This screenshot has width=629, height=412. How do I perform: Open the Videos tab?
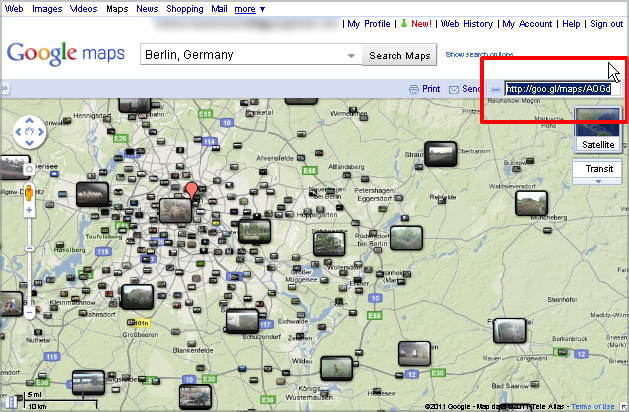point(83,8)
